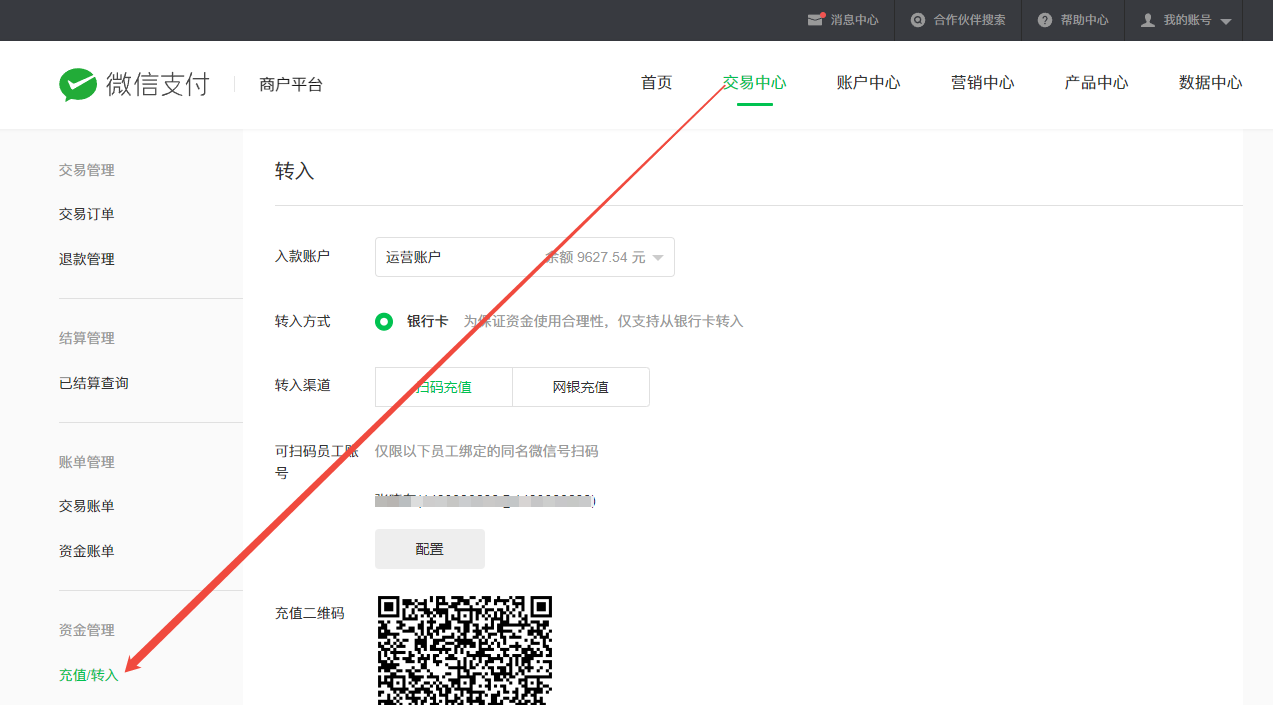Viewport: 1273px width, 705px height.
Task: Open 帮助中心 link
Action: pyautogui.click(x=1085, y=20)
